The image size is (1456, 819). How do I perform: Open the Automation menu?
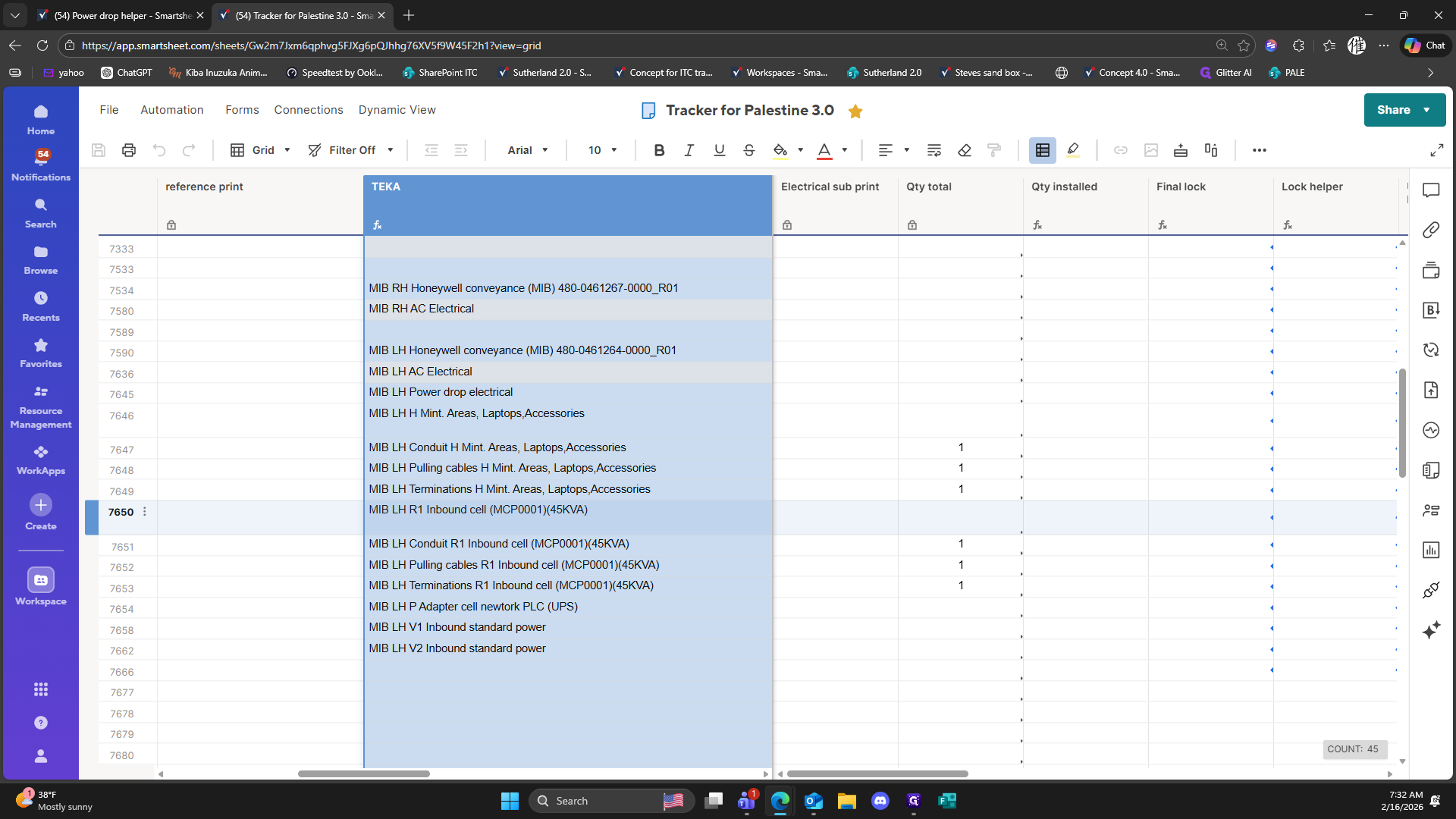point(172,110)
